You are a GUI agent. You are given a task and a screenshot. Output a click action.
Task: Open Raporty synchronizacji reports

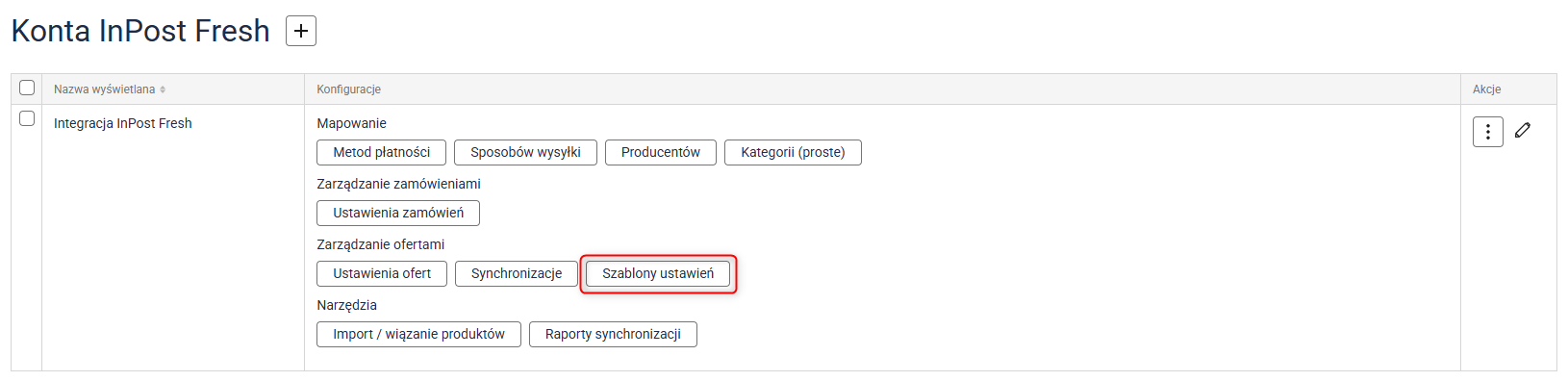(613, 334)
